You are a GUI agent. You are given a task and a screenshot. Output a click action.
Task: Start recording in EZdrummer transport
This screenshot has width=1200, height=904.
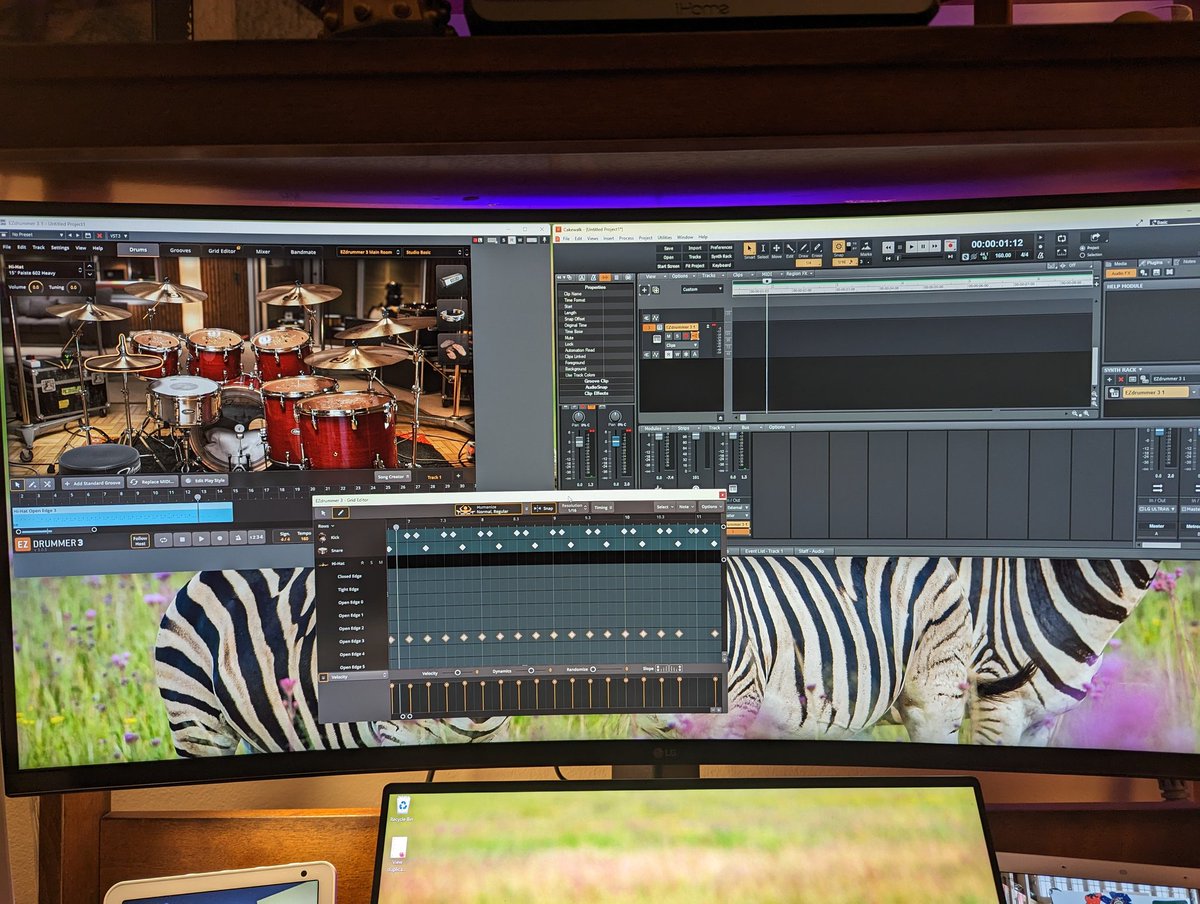pyautogui.click(x=219, y=539)
